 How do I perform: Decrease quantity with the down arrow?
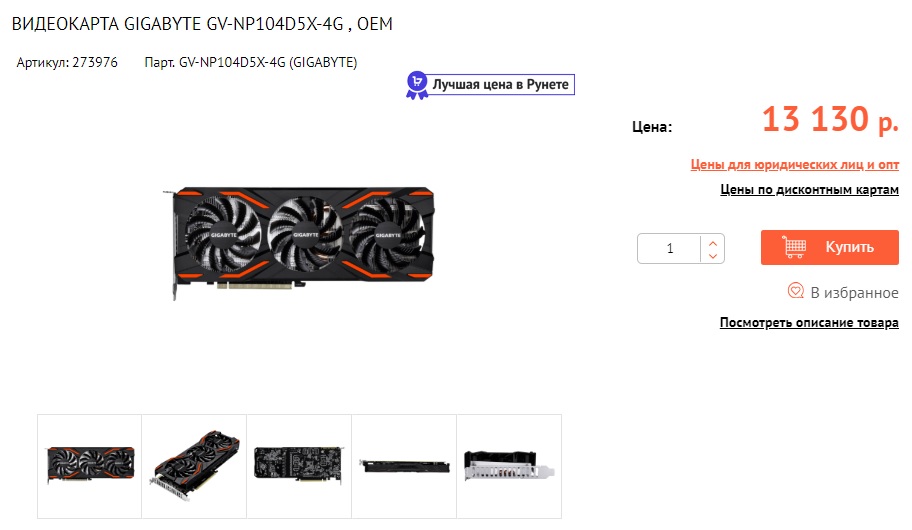click(713, 256)
